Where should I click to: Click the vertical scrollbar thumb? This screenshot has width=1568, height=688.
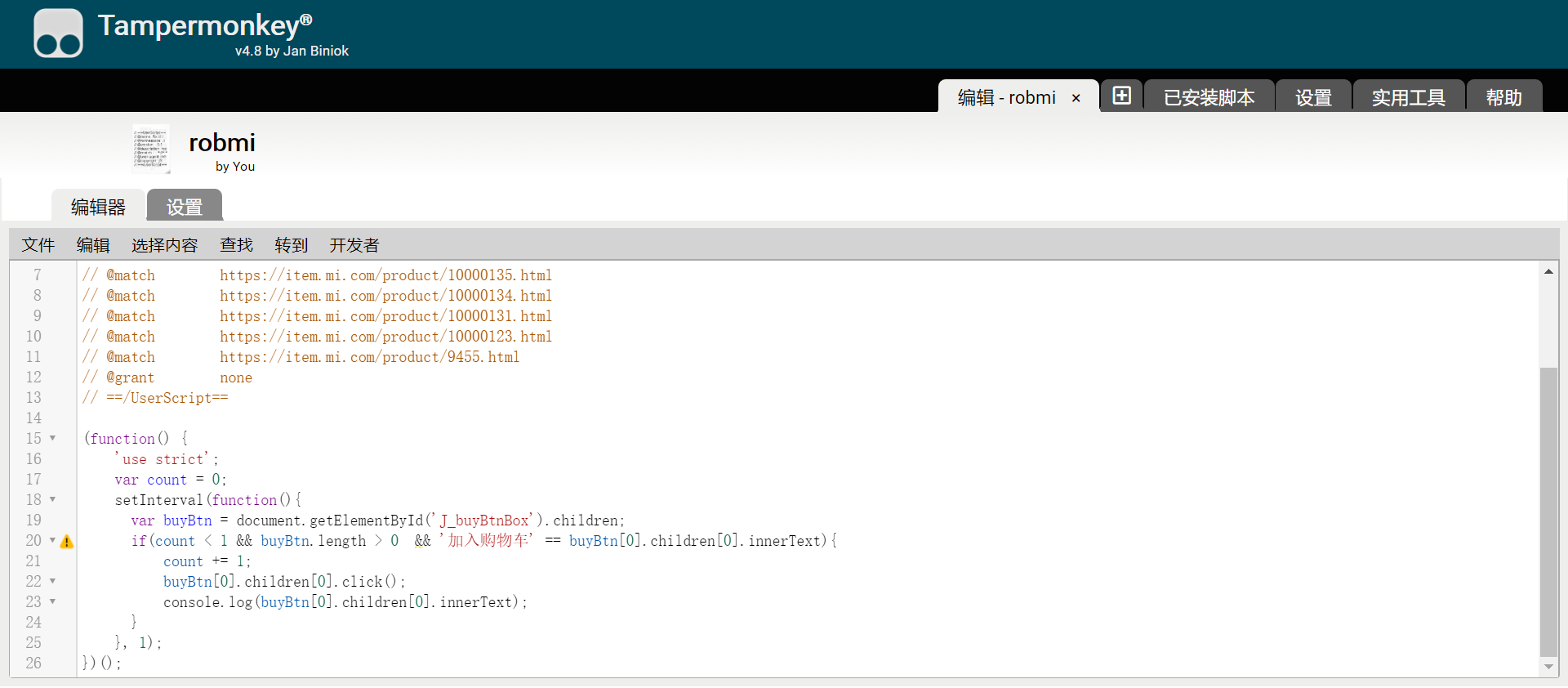[x=1548, y=512]
